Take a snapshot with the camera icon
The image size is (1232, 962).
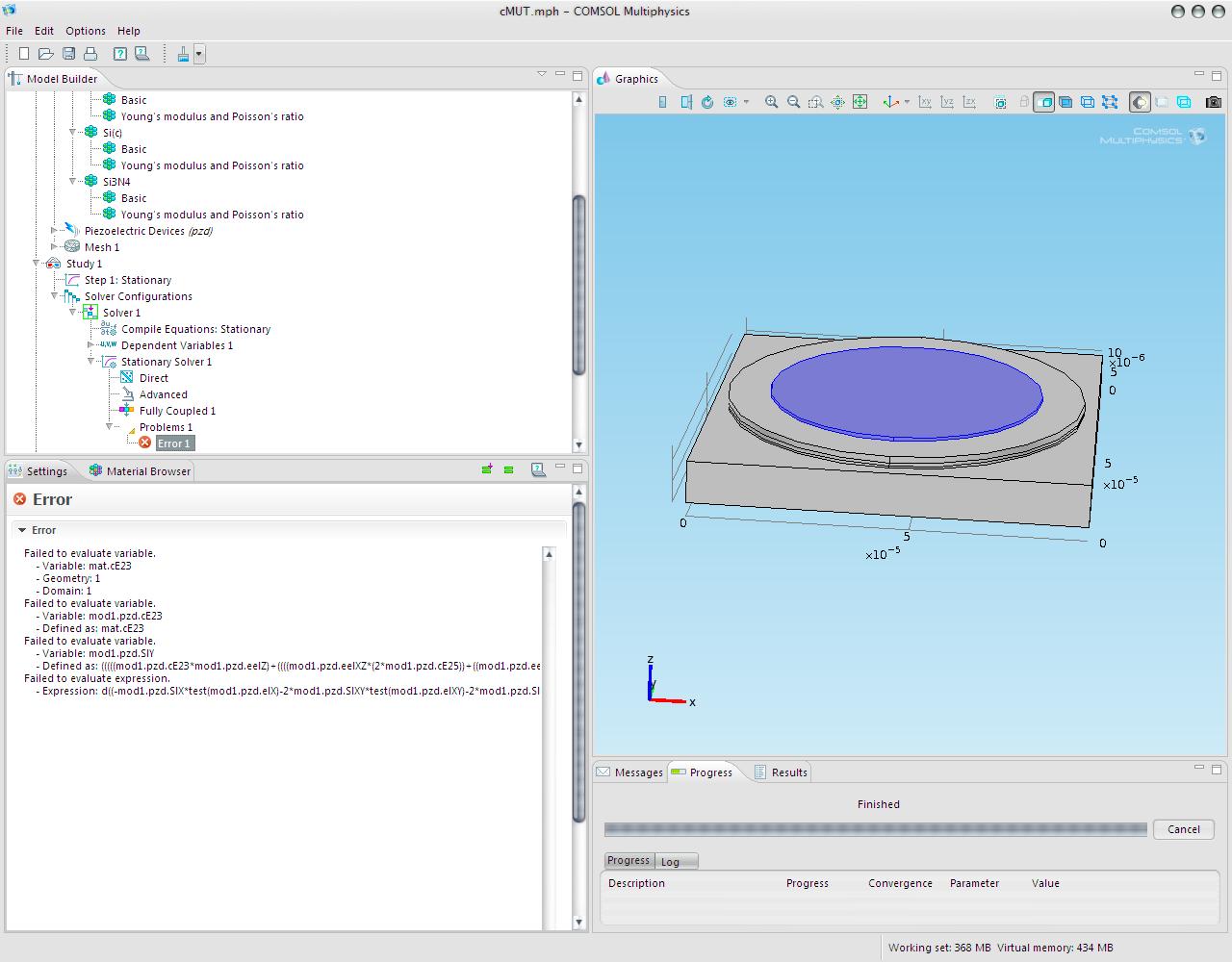[x=1213, y=102]
